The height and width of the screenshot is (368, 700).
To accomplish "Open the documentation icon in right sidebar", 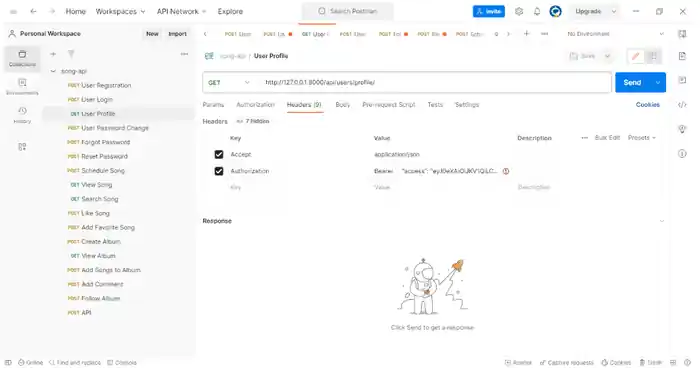I will (x=682, y=56).
